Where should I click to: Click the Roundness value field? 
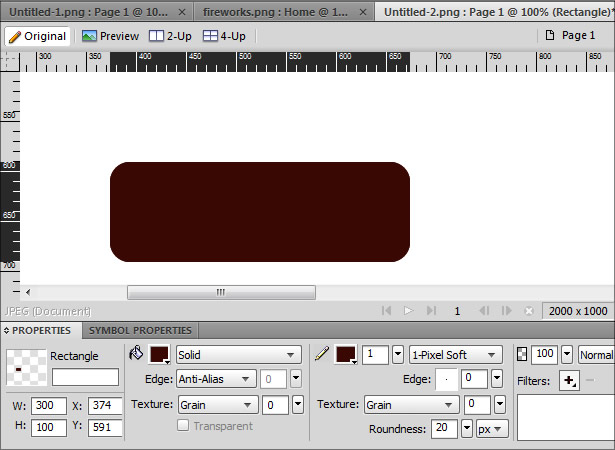(444, 428)
